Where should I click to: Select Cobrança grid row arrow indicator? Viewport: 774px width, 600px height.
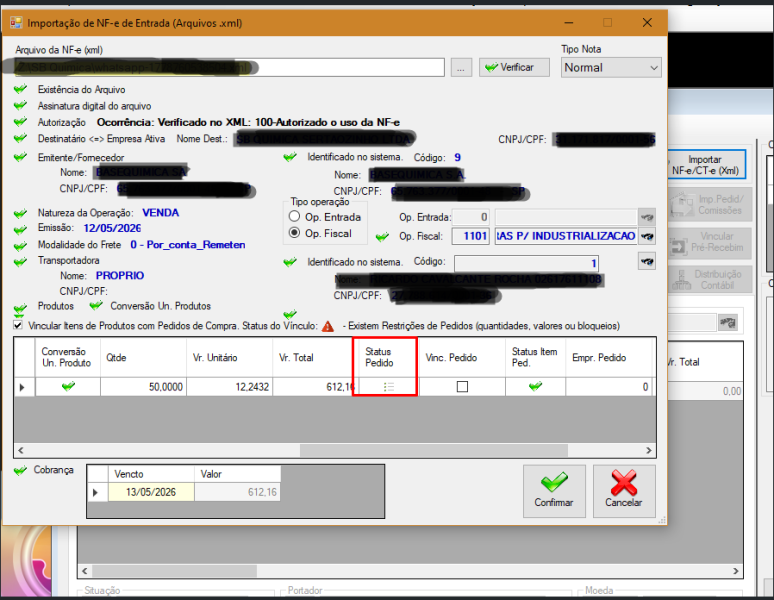pyautogui.click(x=97, y=492)
